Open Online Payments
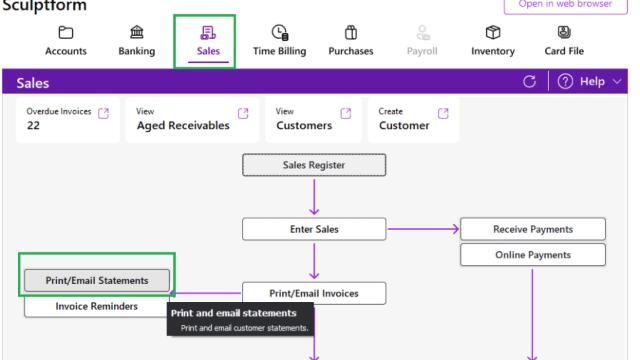The width and height of the screenshot is (640, 360). (533, 255)
